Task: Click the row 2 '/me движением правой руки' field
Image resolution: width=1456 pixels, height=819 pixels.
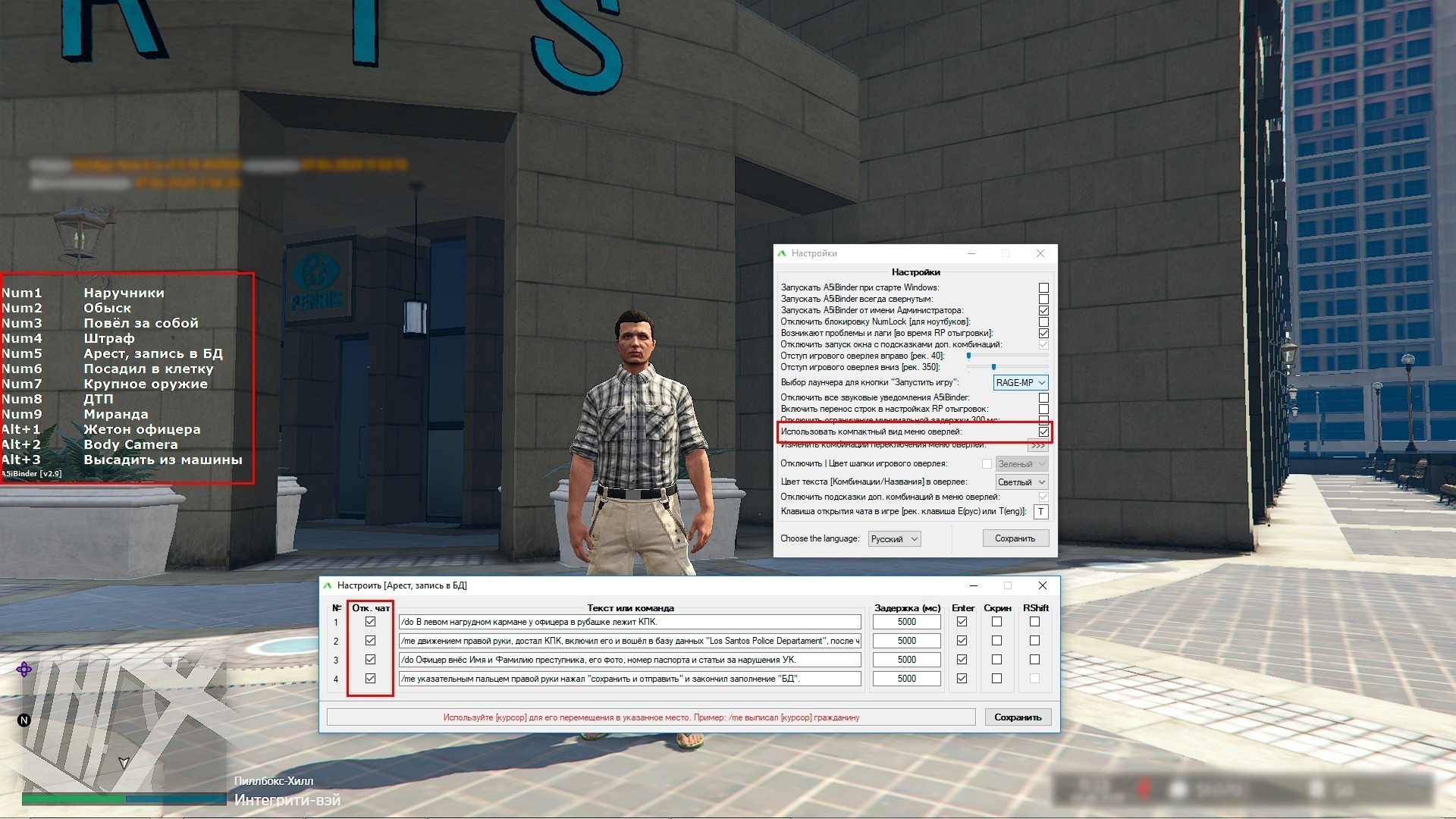Action: tap(630, 641)
